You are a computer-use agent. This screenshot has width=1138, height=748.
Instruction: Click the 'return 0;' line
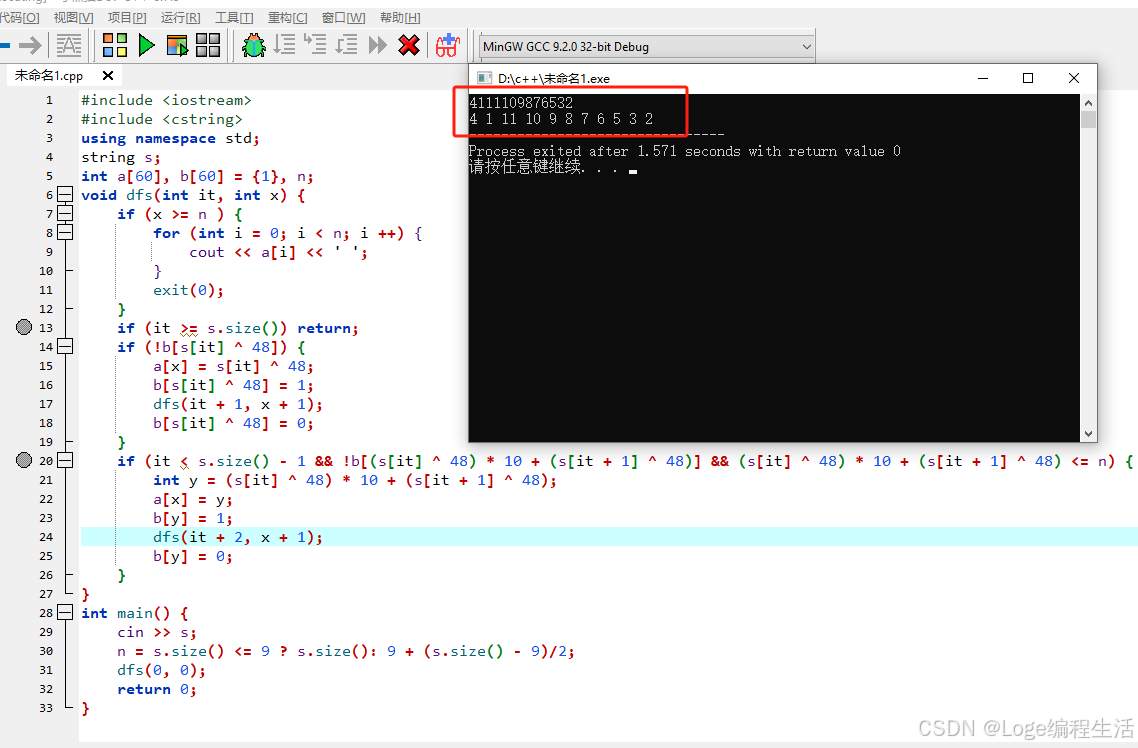157,689
